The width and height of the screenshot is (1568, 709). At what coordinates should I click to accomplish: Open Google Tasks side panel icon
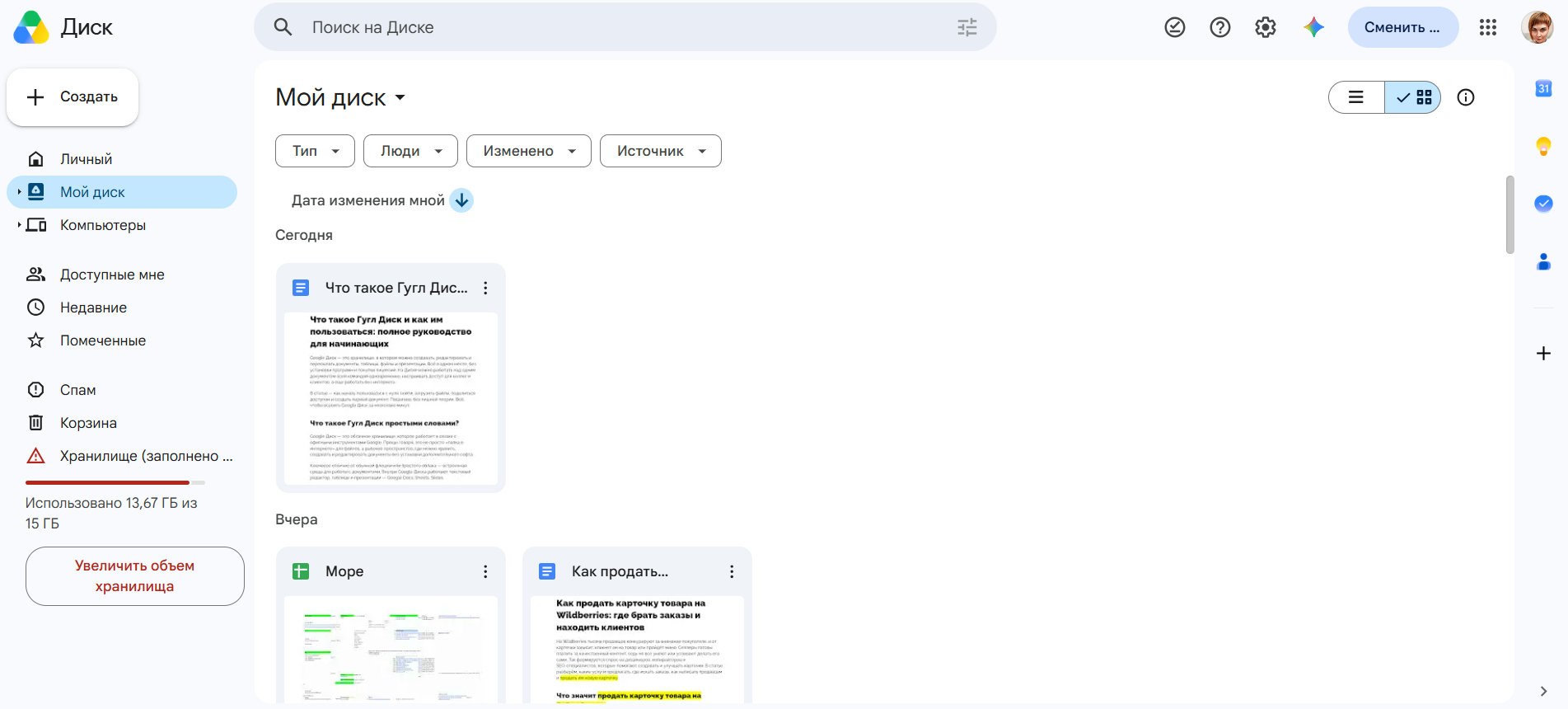(1544, 204)
